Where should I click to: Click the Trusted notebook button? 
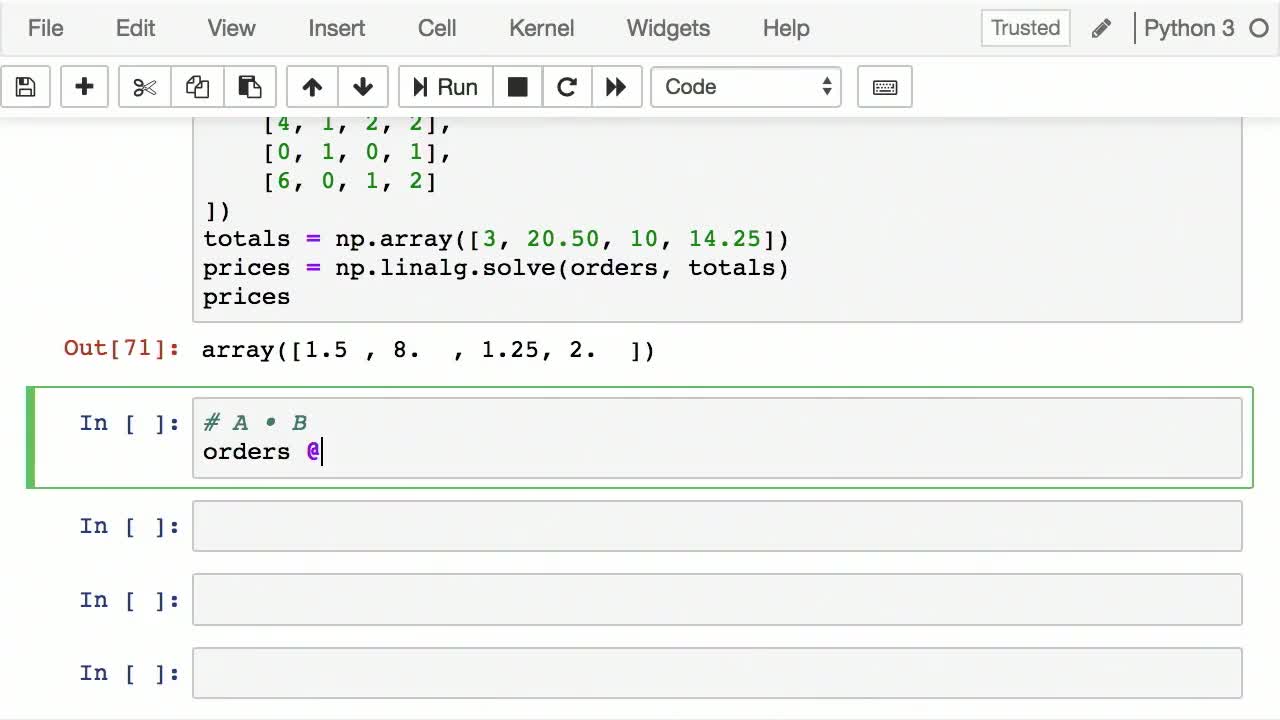[1025, 28]
